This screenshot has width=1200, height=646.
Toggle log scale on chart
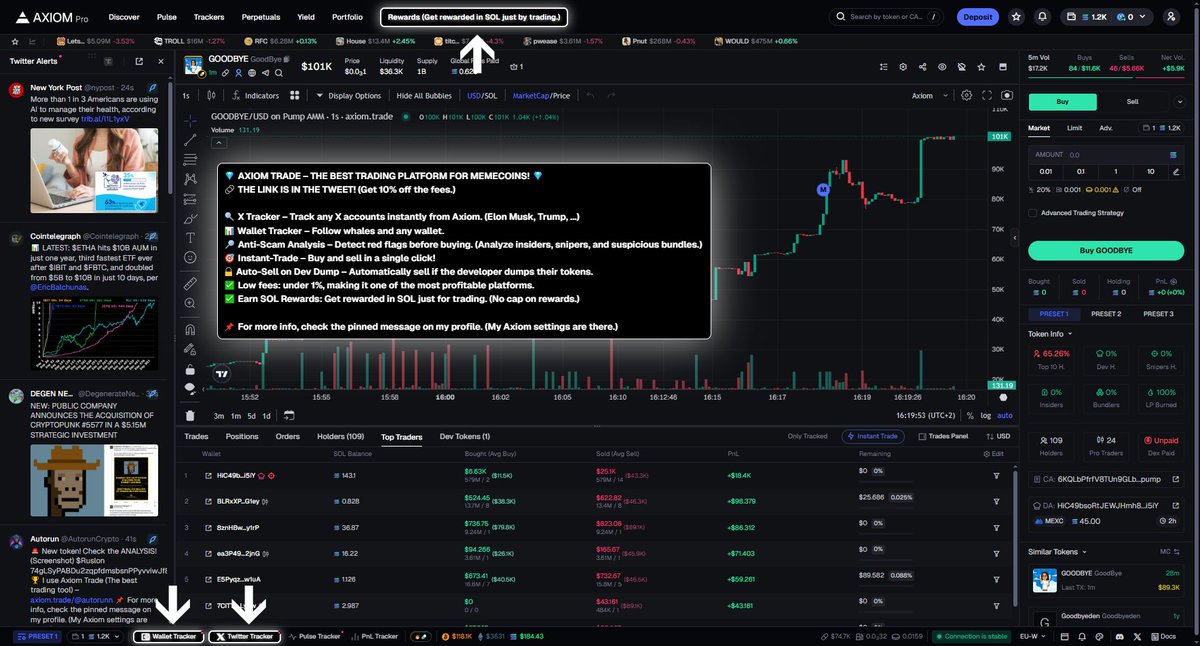click(x=986, y=415)
